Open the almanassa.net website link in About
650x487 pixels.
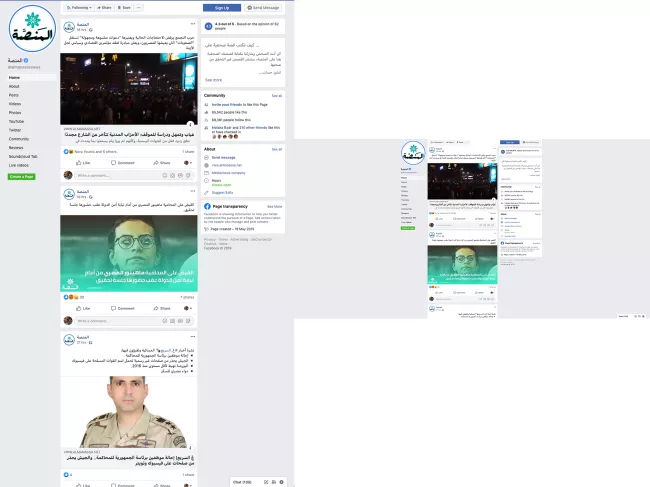click(227, 165)
